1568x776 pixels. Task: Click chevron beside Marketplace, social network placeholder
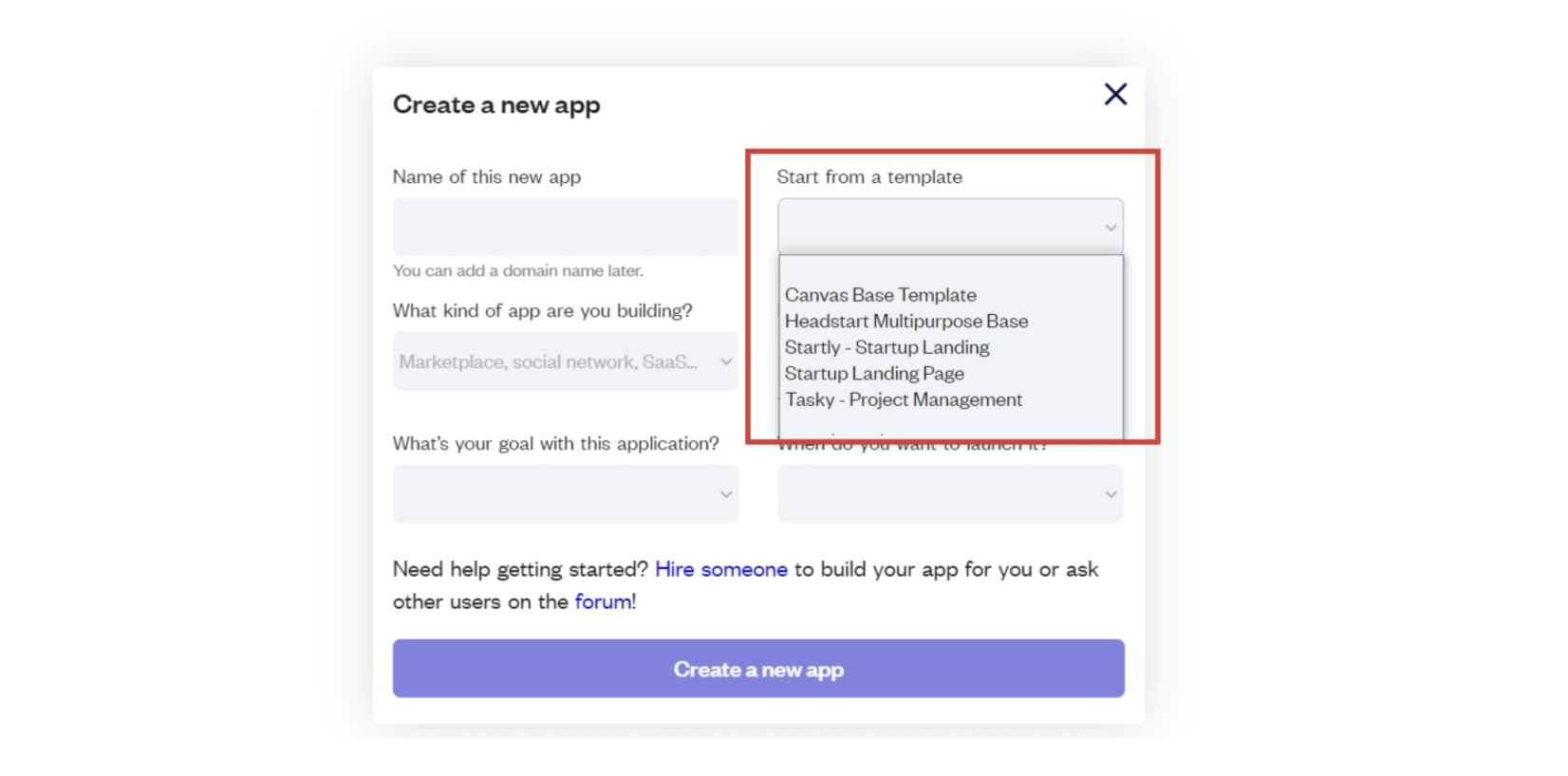725,361
